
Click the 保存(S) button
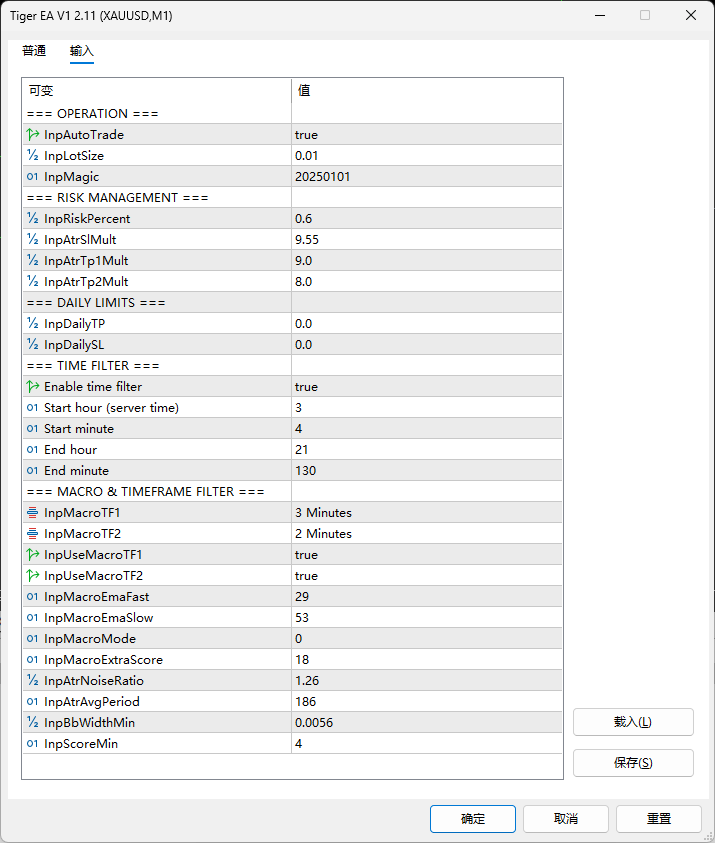633,763
